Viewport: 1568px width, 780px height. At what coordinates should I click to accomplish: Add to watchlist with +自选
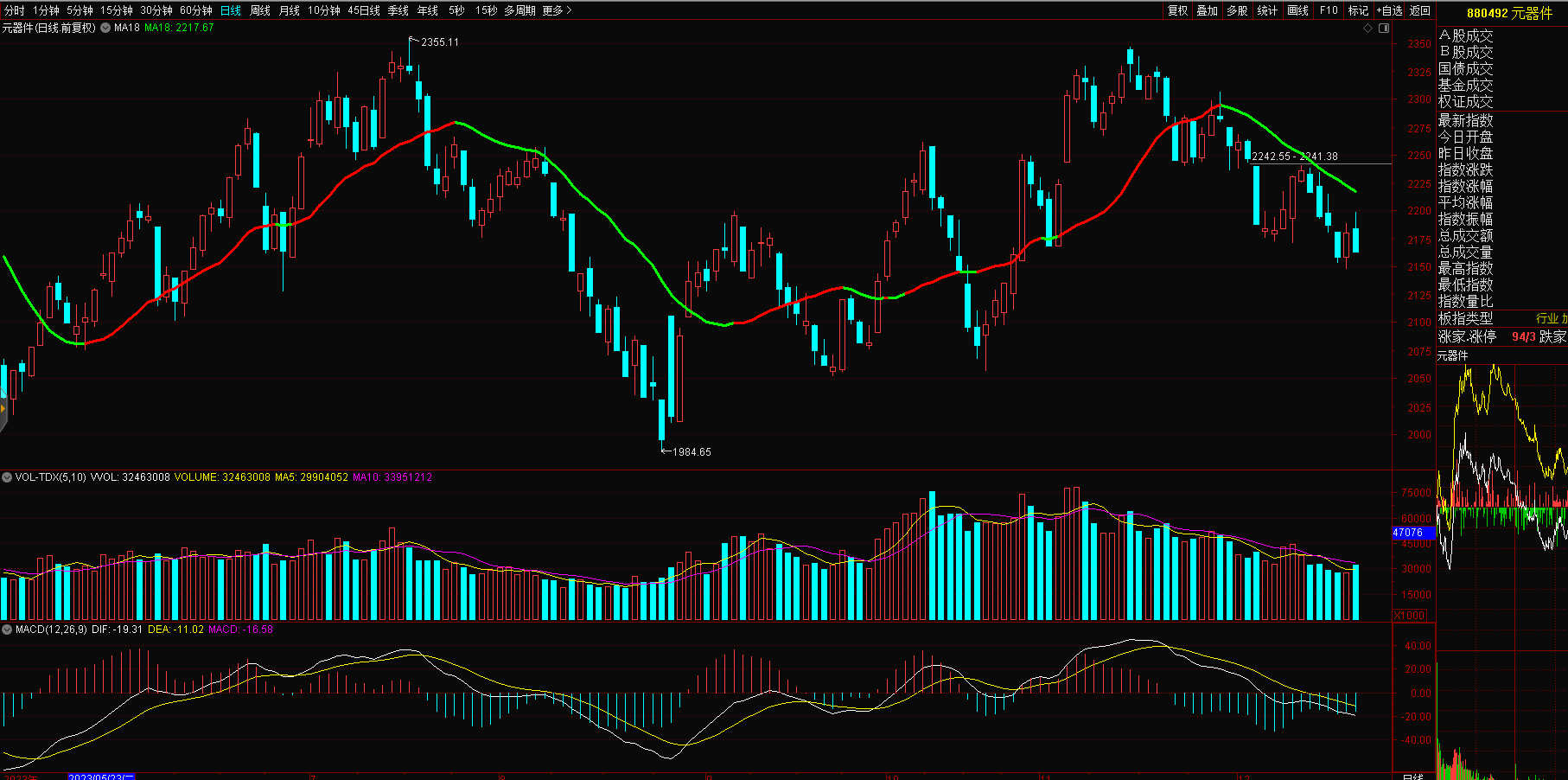pos(1389,10)
